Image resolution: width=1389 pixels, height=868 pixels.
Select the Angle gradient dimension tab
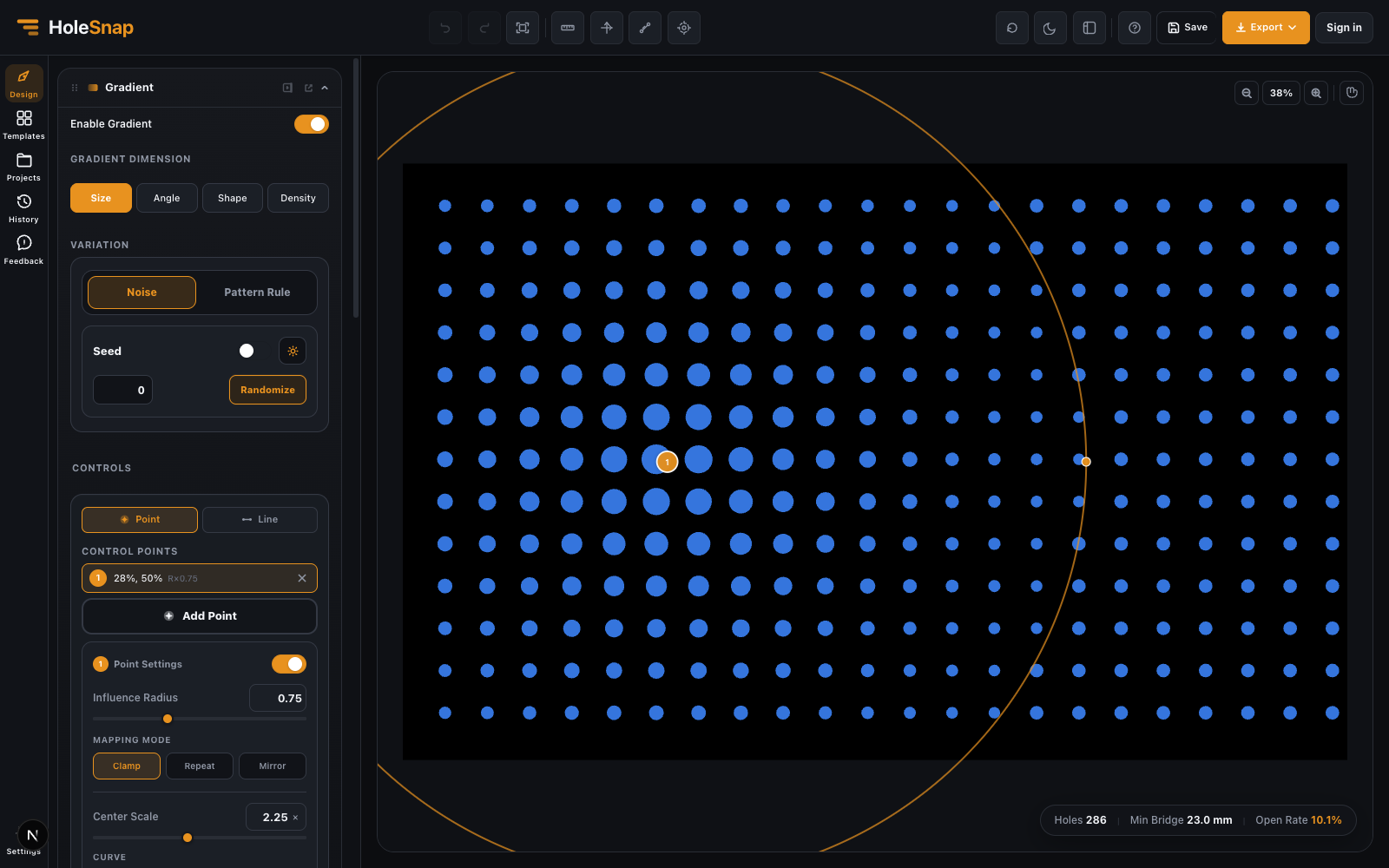(x=167, y=198)
